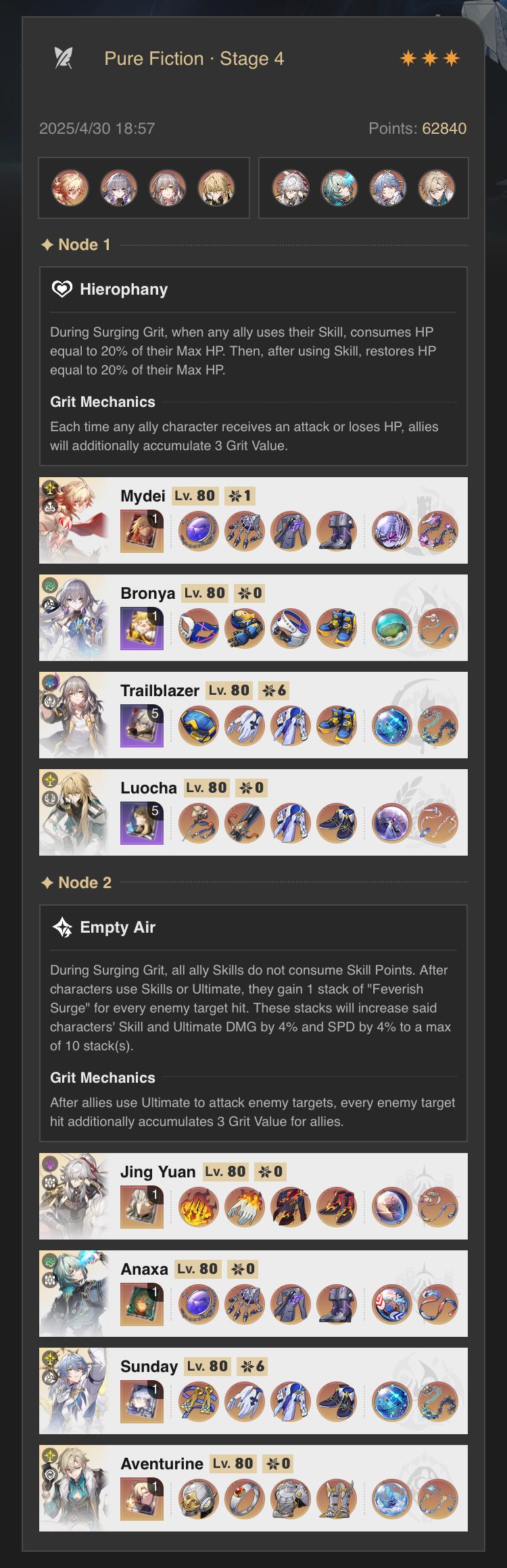The image size is (507, 1568).
Task: Click the Node 2 heading
Action: point(76,883)
